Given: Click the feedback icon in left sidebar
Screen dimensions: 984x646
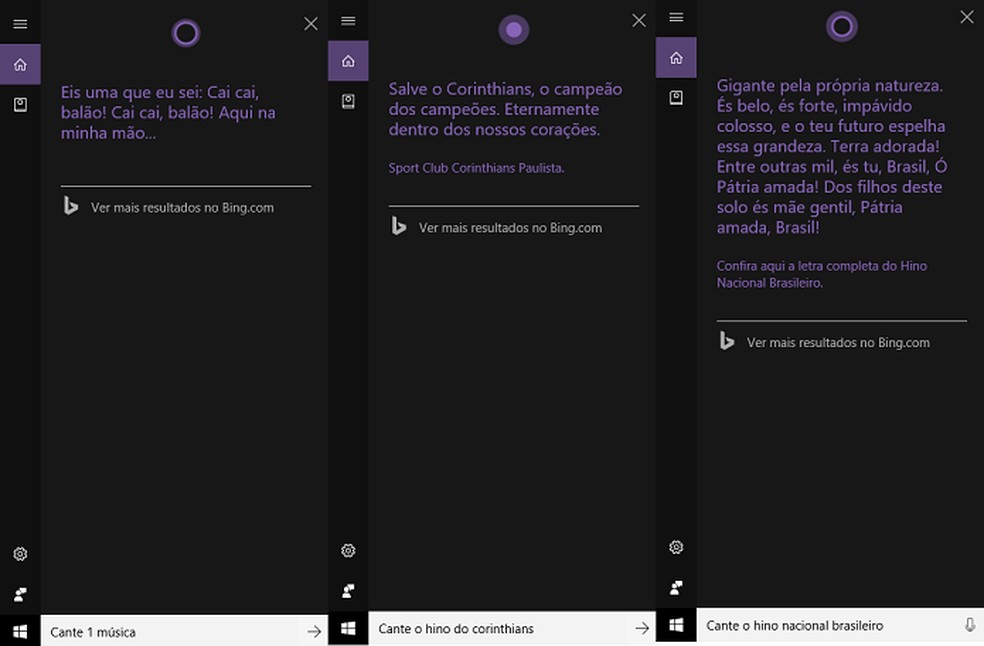Looking at the screenshot, I should coord(20,592).
